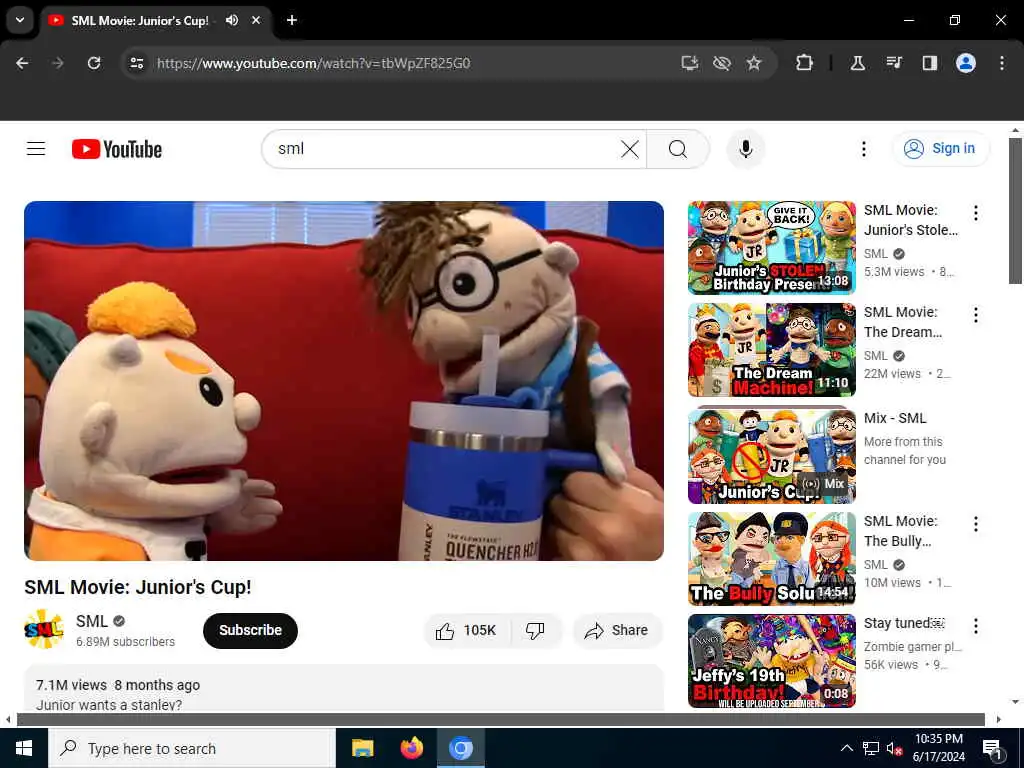The height and width of the screenshot is (768, 1024).
Task: Close the SML Movie: Junior's Cup! tab
Action: coord(256,20)
